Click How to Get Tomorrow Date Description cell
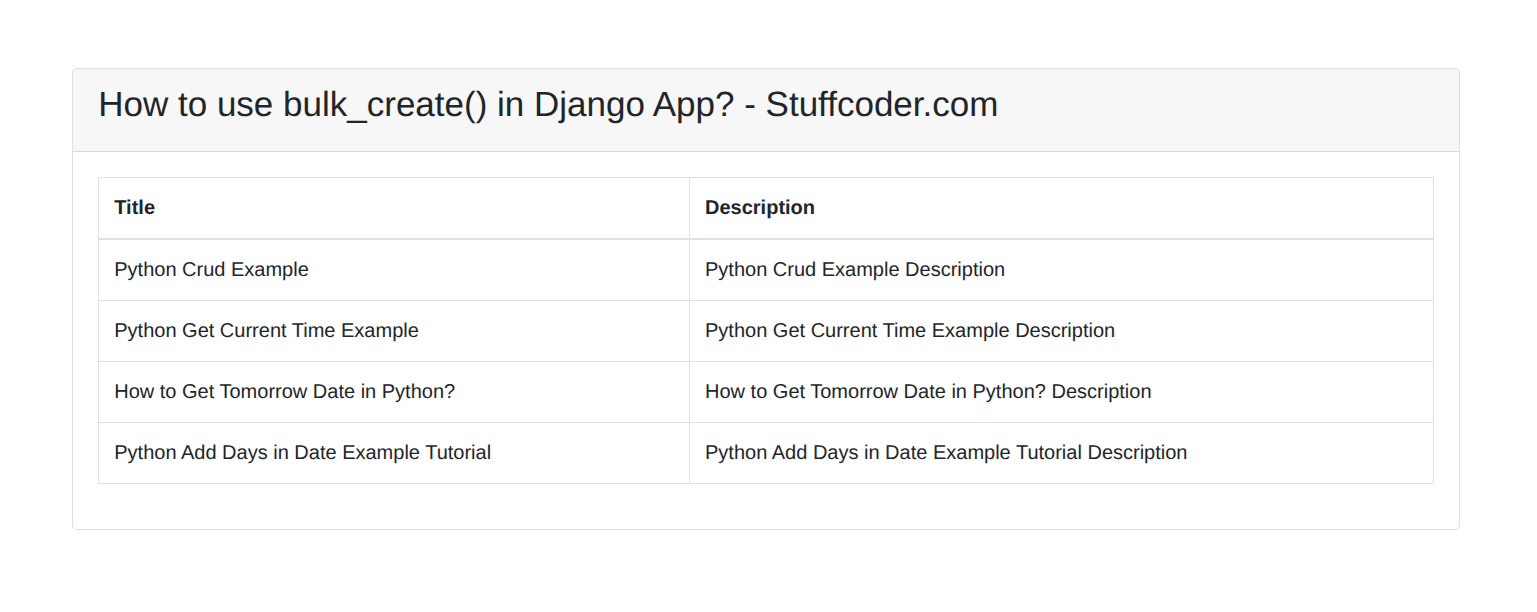 (1061, 392)
